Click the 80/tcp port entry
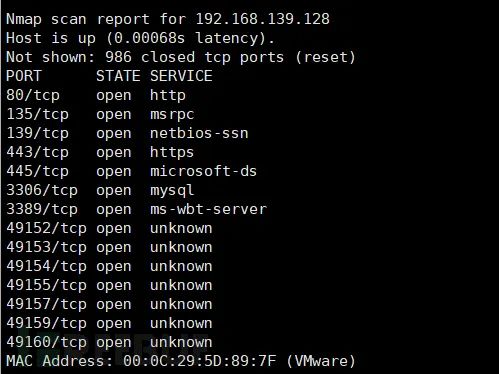 [x=33, y=95]
